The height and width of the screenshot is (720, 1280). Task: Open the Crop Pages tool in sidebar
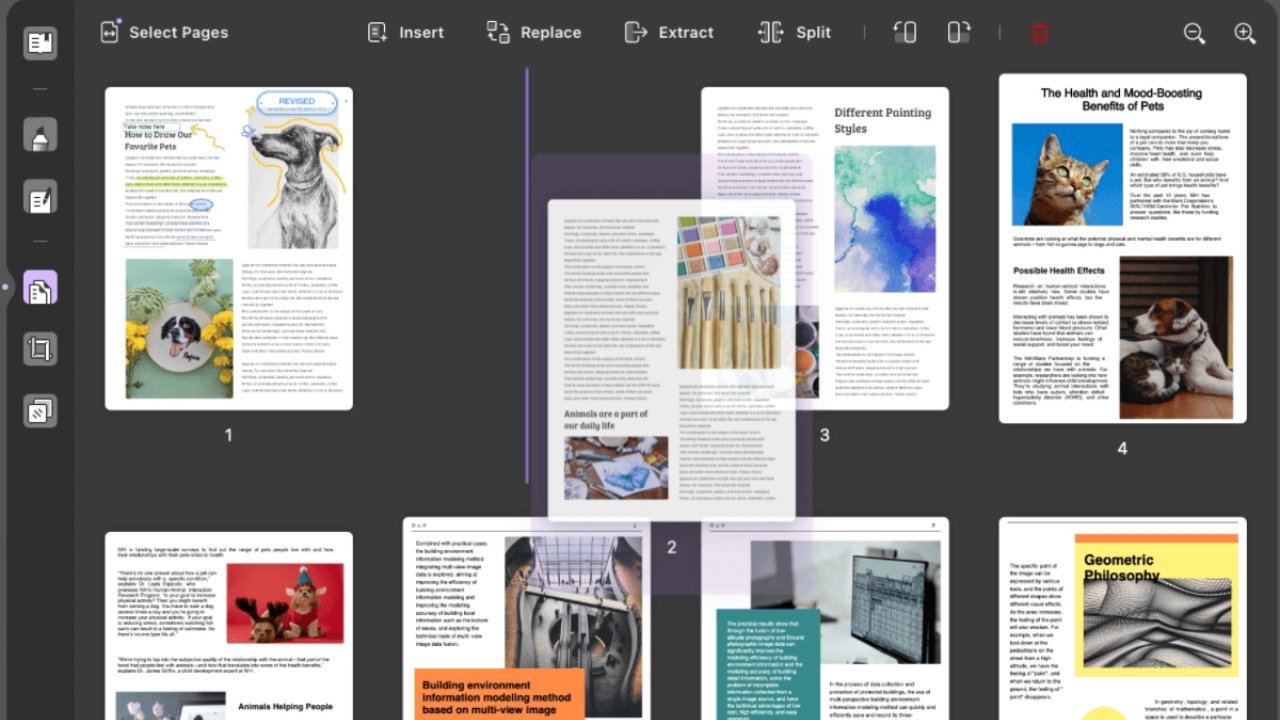pos(40,349)
